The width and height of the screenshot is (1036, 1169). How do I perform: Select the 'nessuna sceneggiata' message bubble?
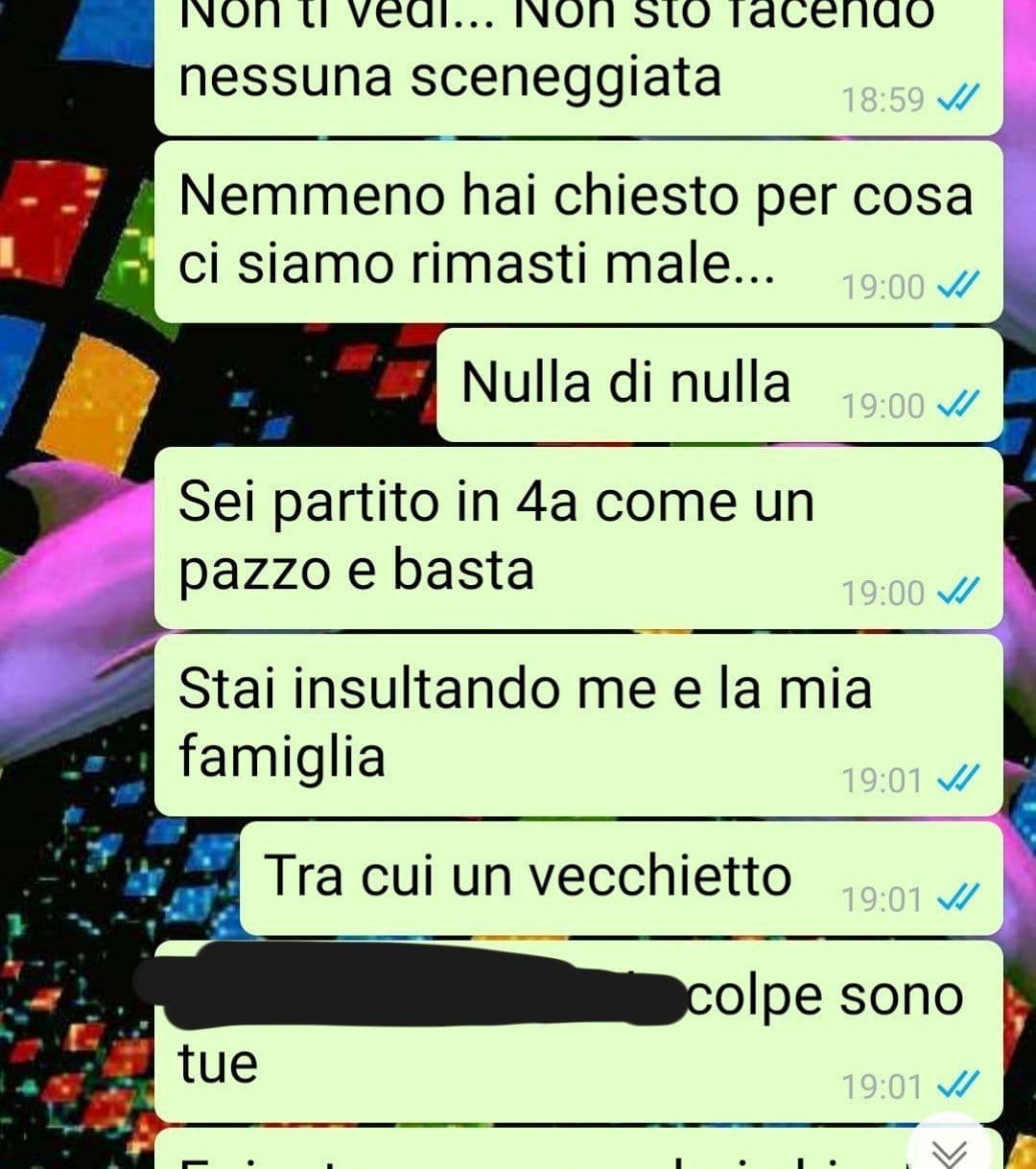[x=578, y=67]
